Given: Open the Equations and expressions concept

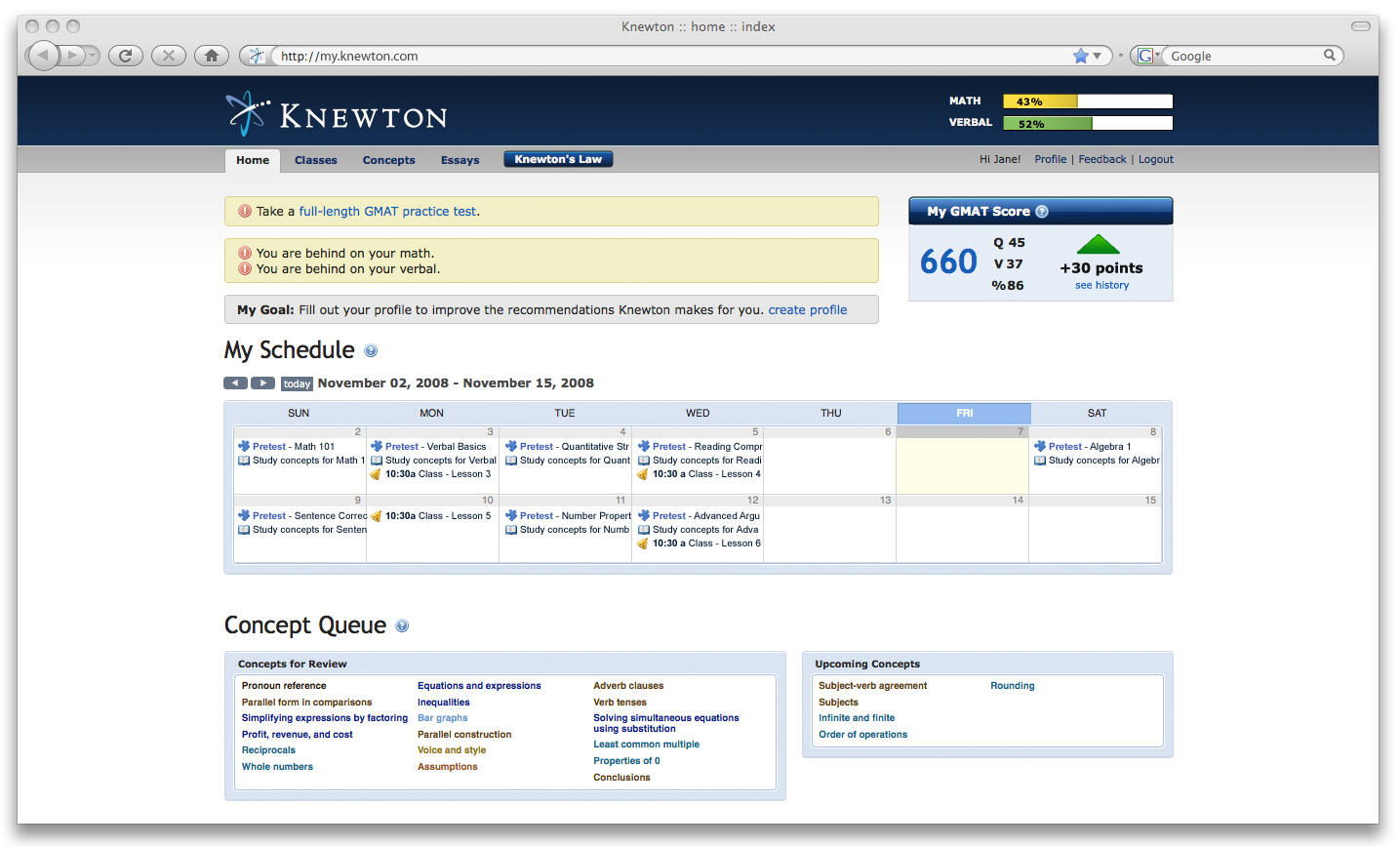Looking at the screenshot, I should (479, 686).
